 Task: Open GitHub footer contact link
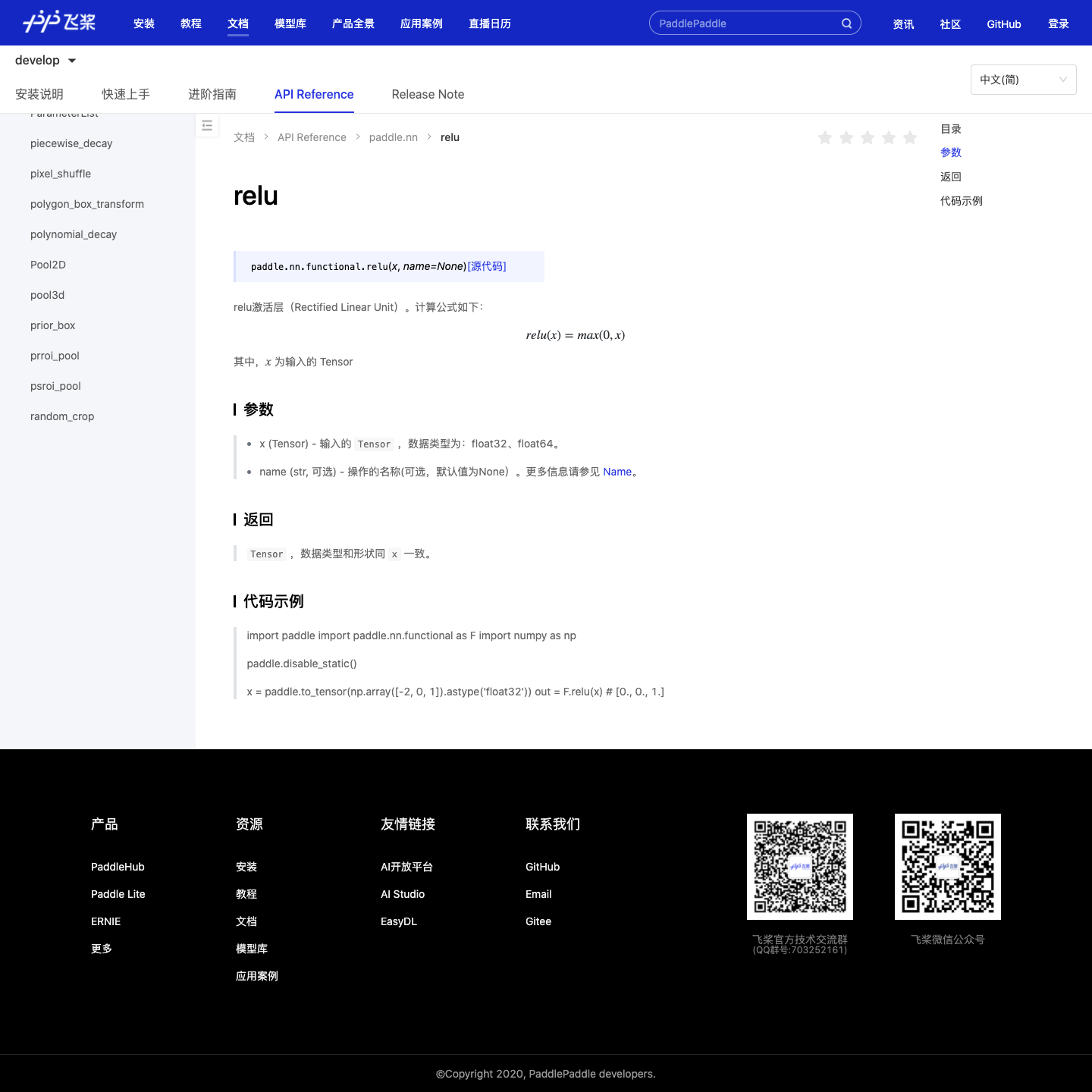(543, 867)
